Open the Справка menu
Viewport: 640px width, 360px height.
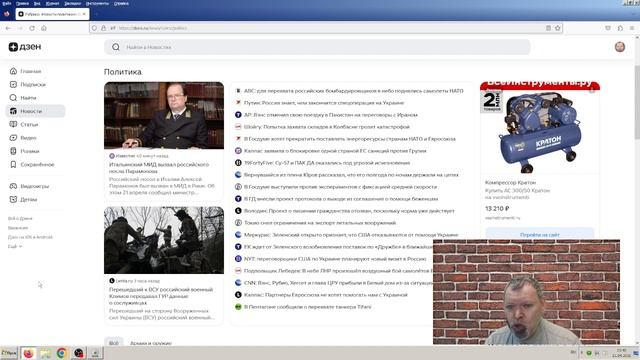pos(121,3)
